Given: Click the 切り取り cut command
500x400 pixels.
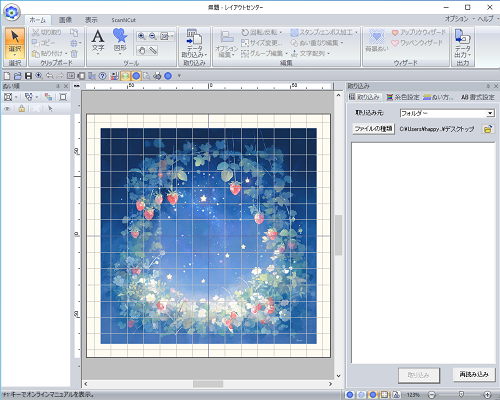Looking at the screenshot, I should [x=47, y=32].
